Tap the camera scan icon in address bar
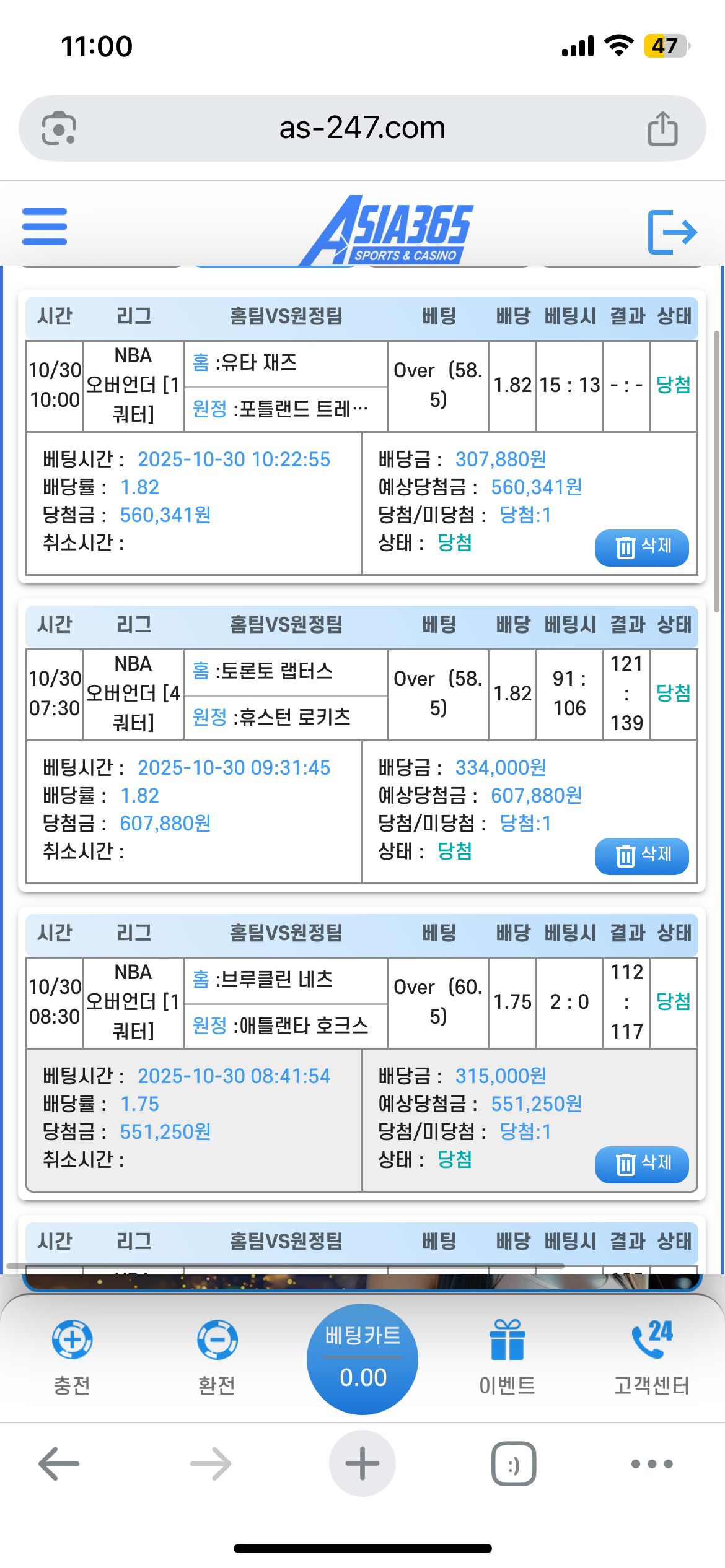The width and height of the screenshot is (725, 1568). point(59,129)
